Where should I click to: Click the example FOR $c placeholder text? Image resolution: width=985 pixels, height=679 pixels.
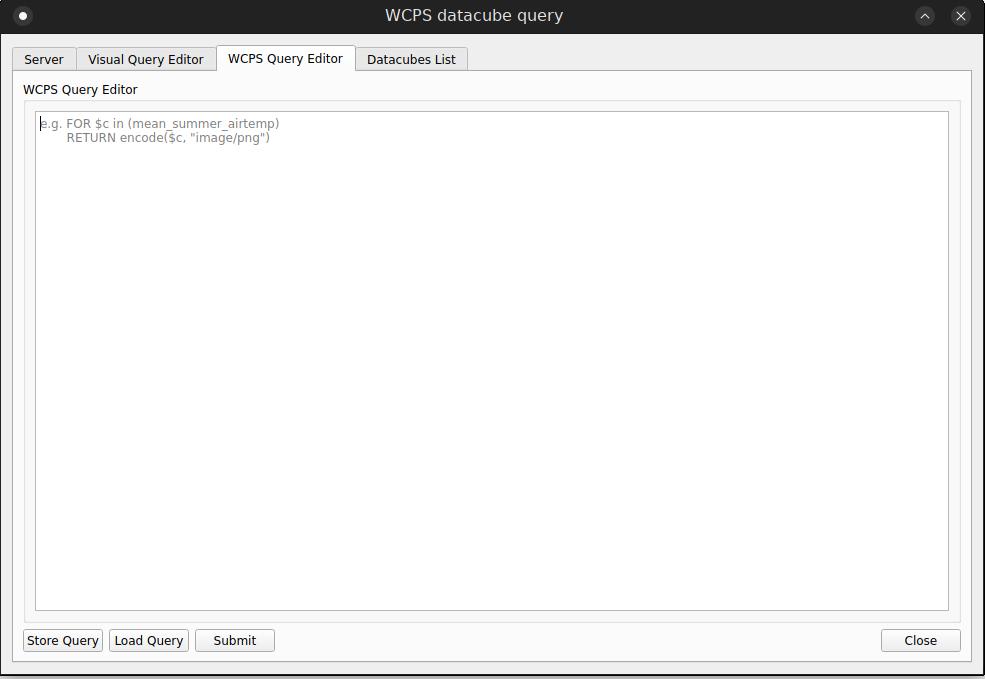160,123
